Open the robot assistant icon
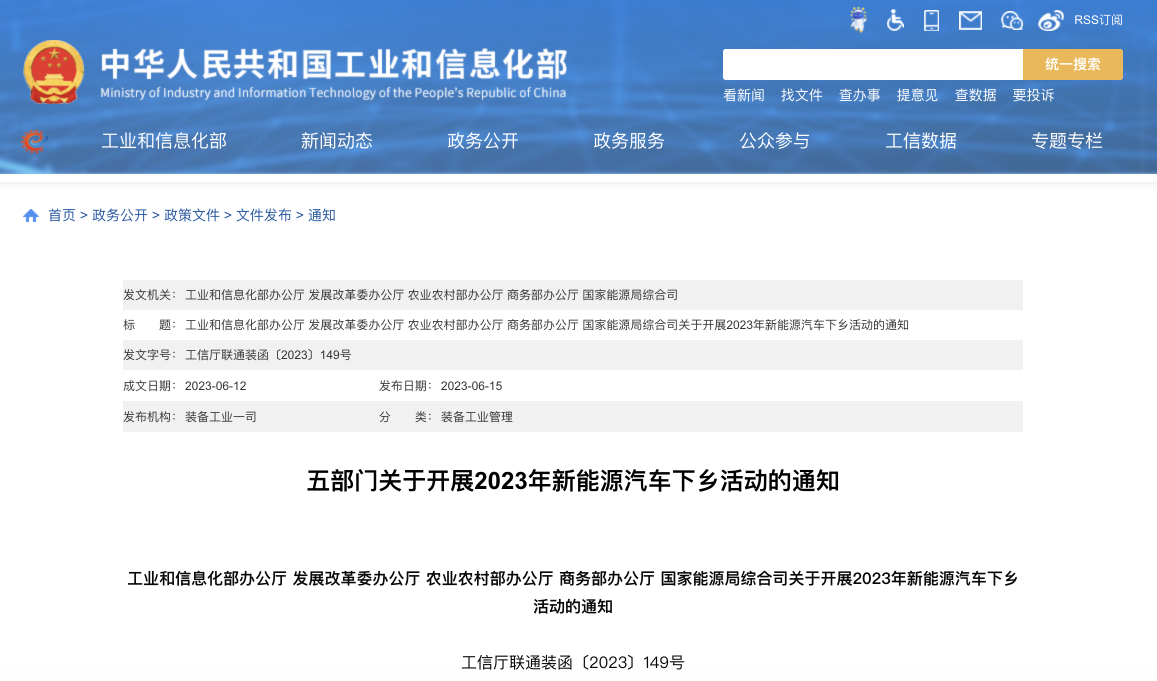The width and height of the screenshot is (1157, 681). click(858, 20)
